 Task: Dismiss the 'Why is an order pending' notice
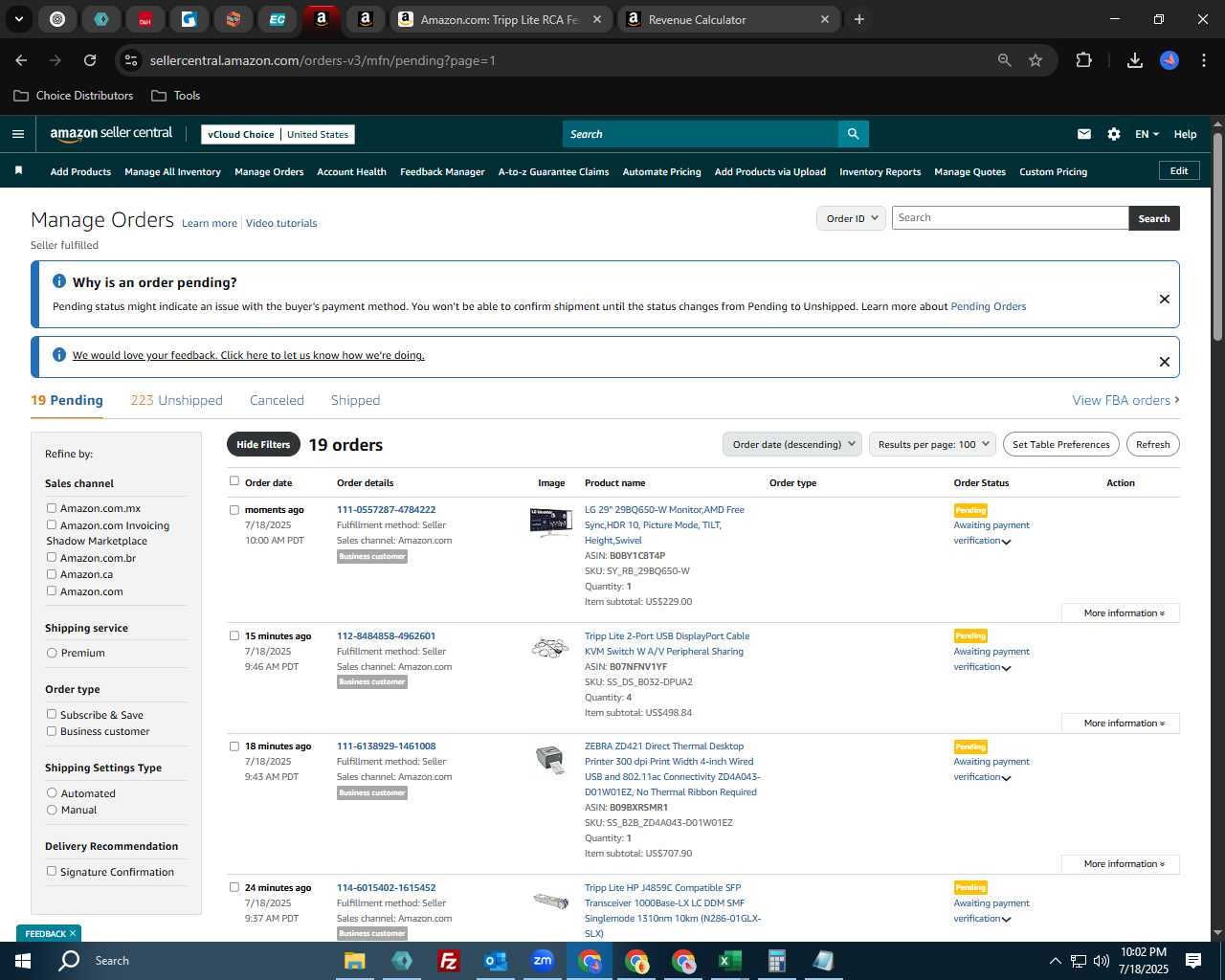pyautogui.click(x=1165, y=299)
